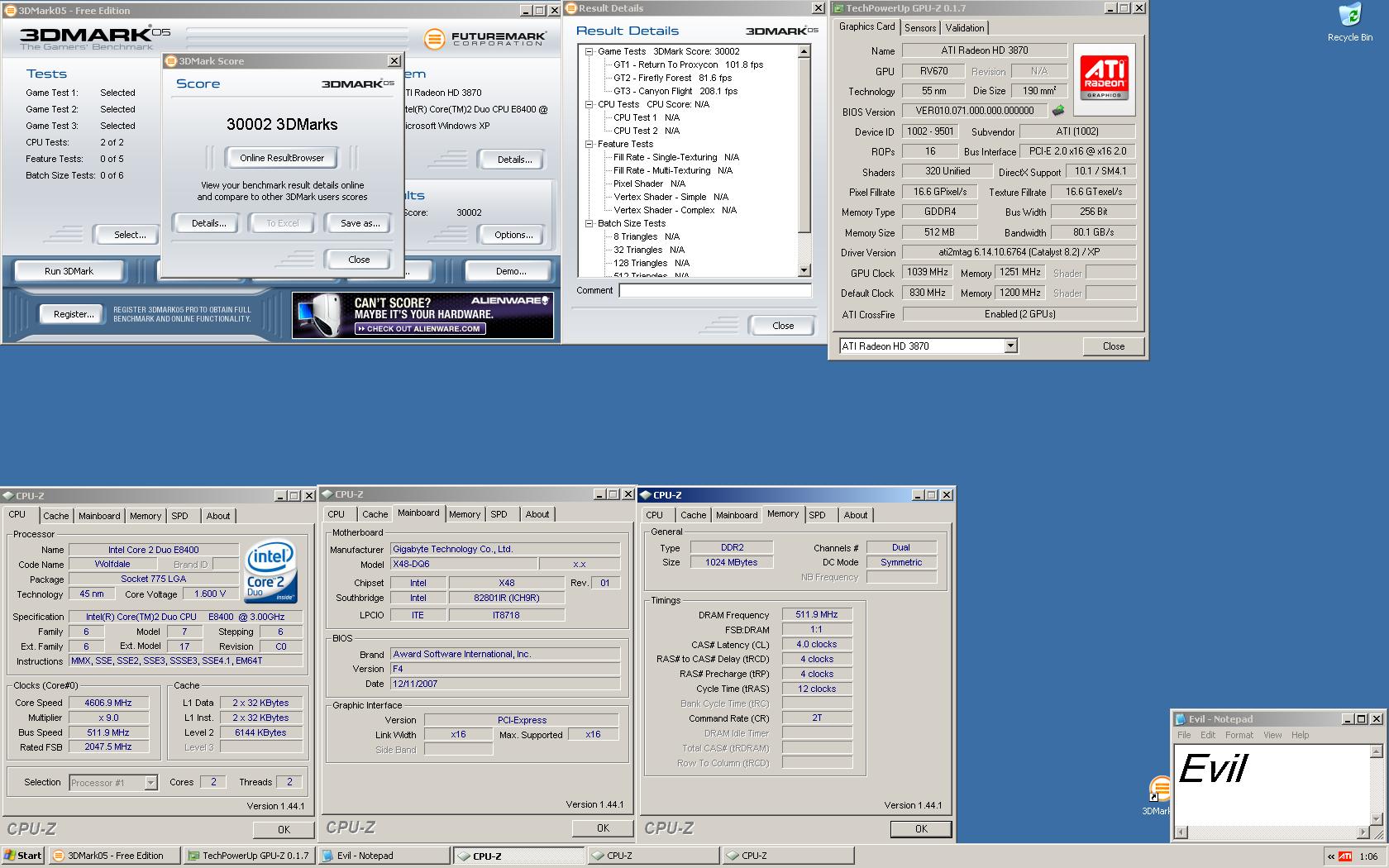The image size is (1389, 868).
Task: Click the Close button in Result Details
Action: pos(783,326)
